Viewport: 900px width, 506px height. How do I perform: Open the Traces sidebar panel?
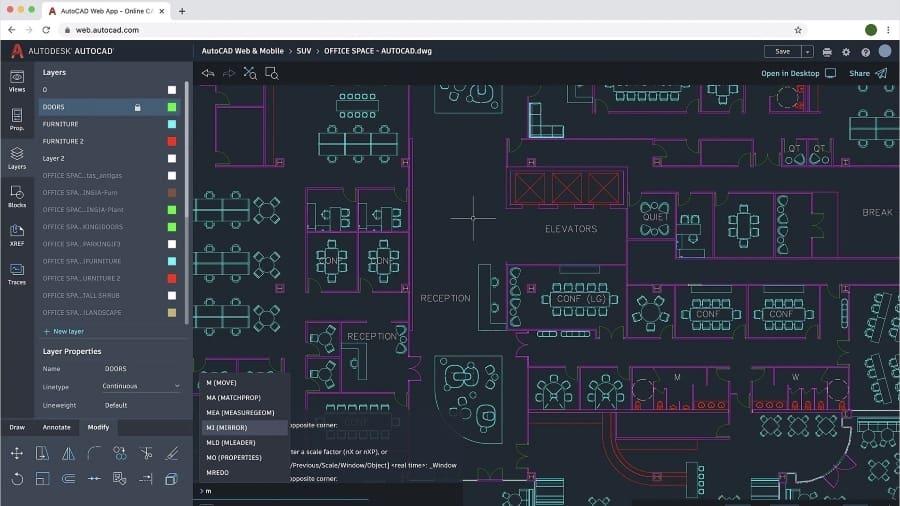tap(17, 274)
